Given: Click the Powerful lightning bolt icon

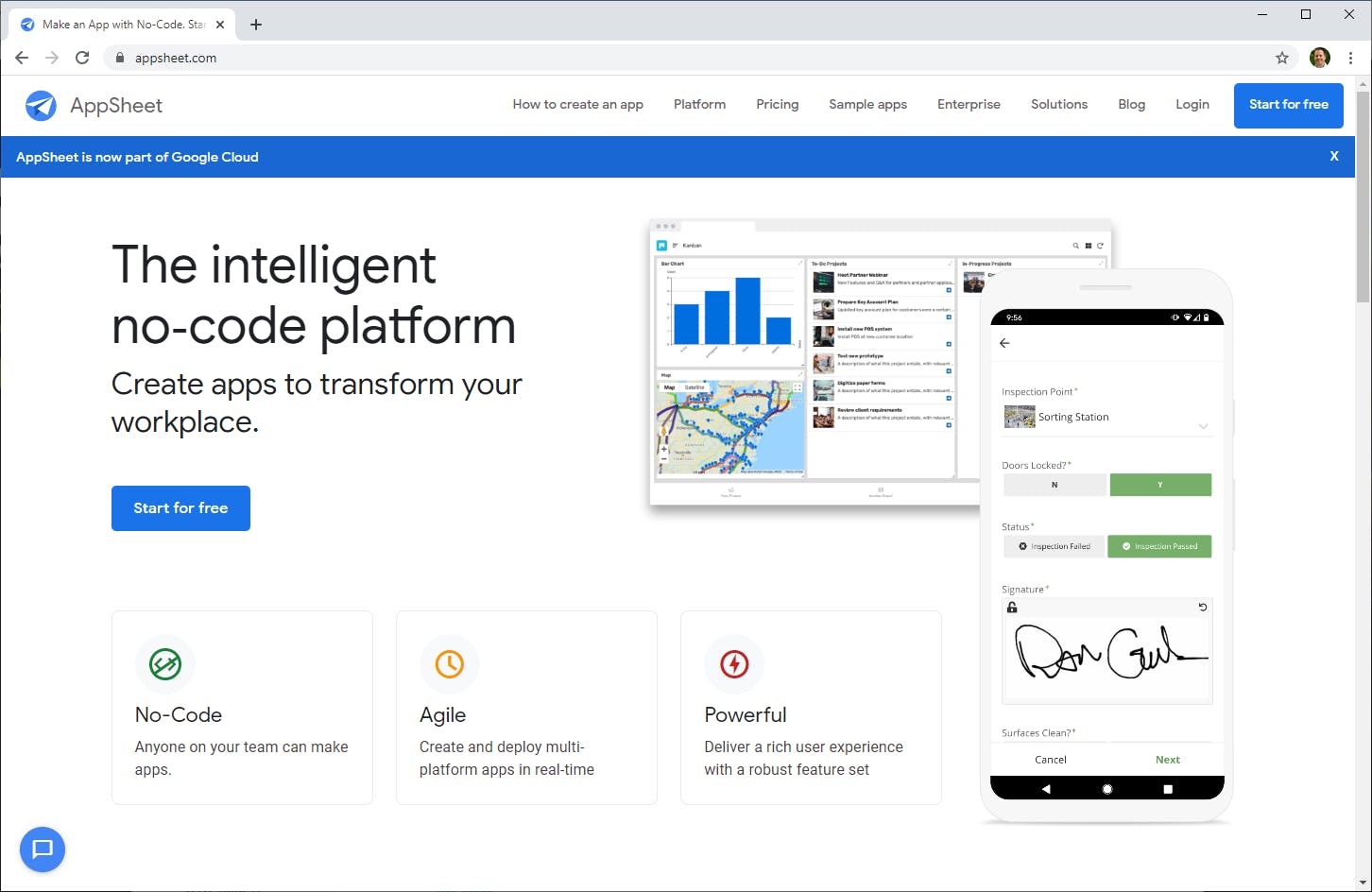Looking at the screenshot, I should (735, 664).
